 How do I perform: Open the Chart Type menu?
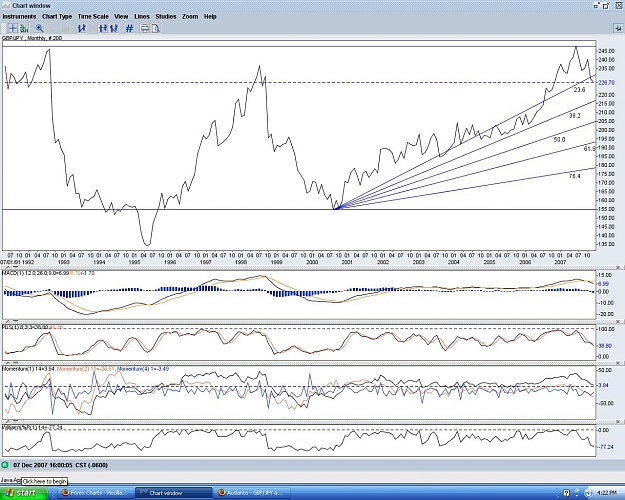coord(57,16)
